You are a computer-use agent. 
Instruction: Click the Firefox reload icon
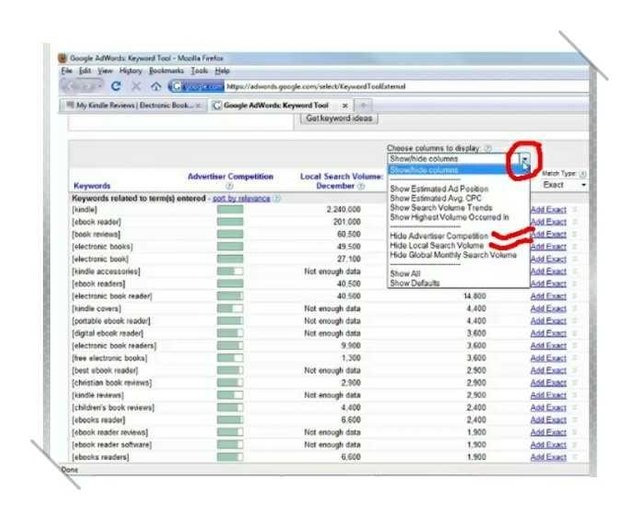coord(116,86)
